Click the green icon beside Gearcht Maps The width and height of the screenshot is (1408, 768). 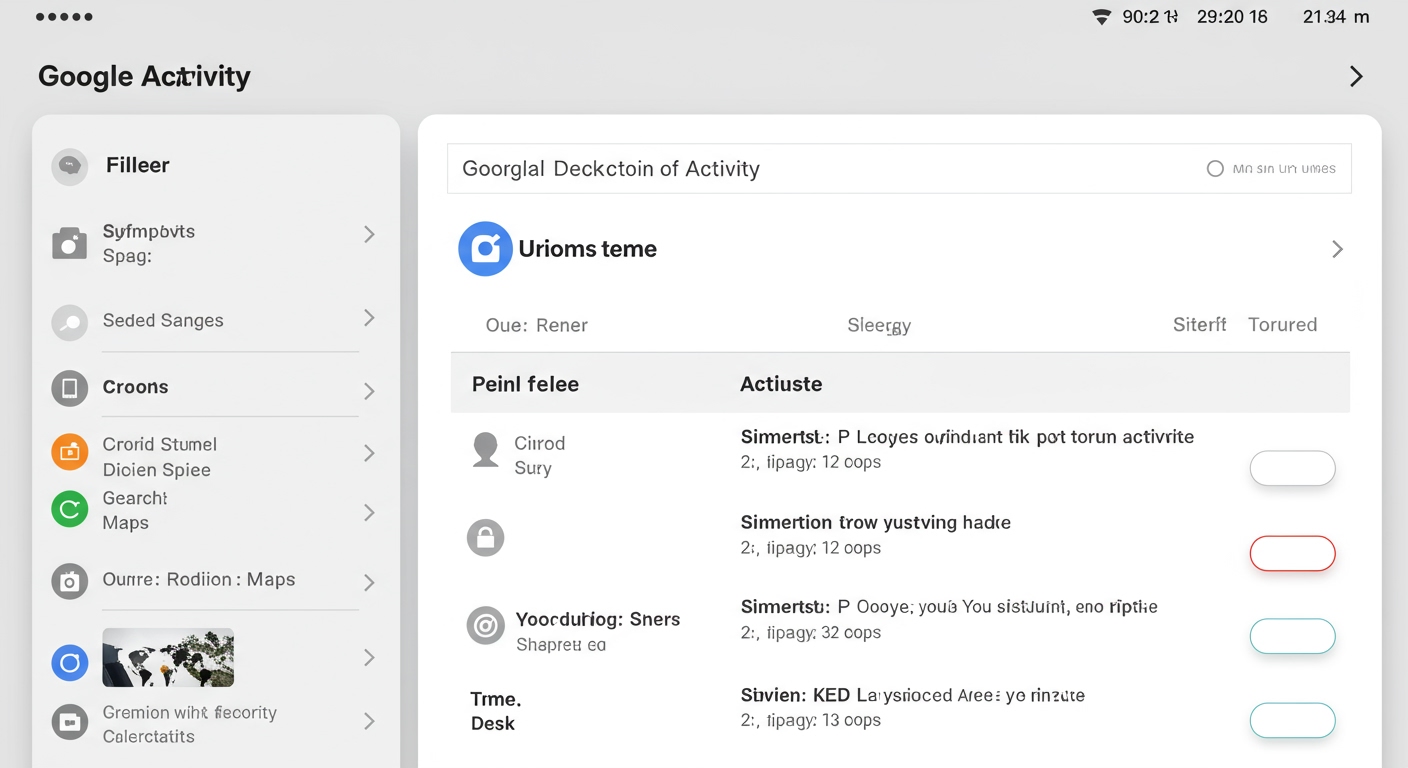[69, 510]
